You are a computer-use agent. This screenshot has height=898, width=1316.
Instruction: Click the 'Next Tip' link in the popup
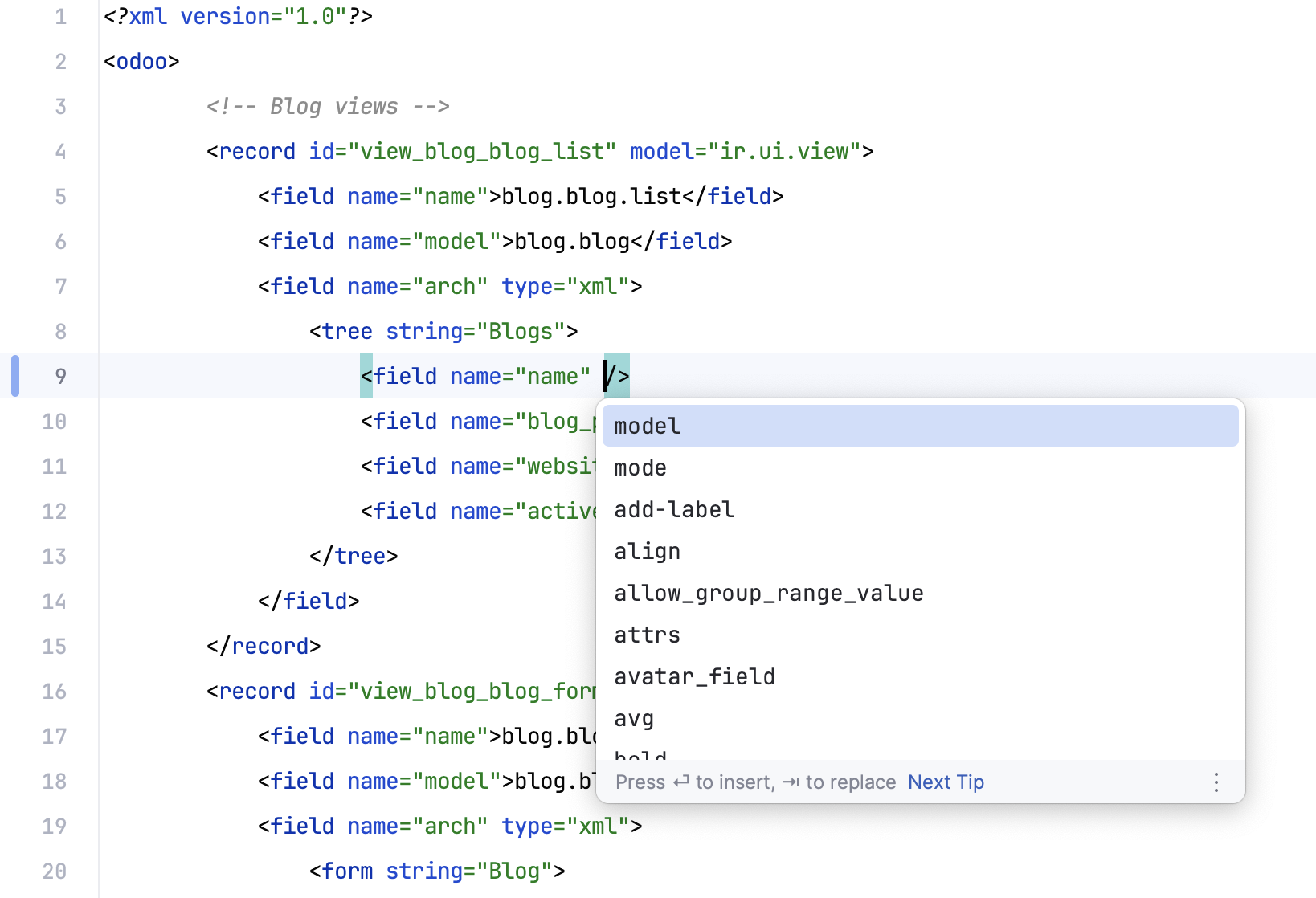point(946,782)
